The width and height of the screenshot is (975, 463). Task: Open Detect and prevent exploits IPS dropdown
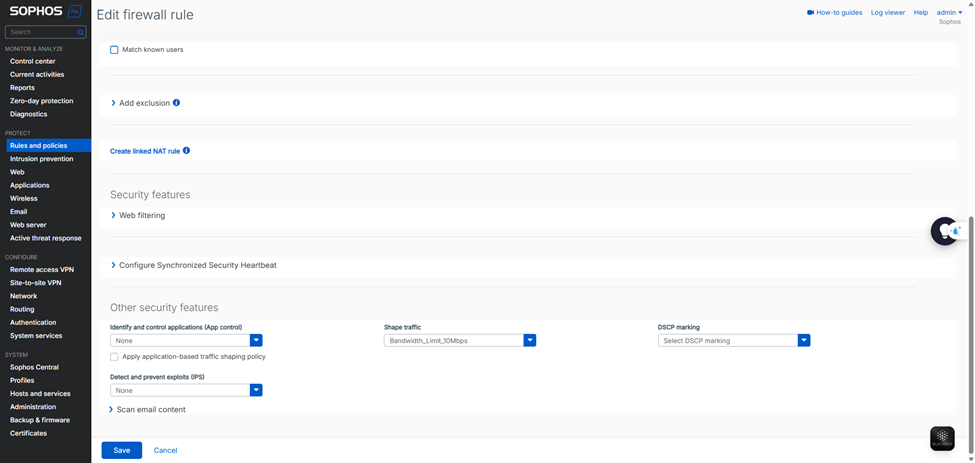pos(256,390)
